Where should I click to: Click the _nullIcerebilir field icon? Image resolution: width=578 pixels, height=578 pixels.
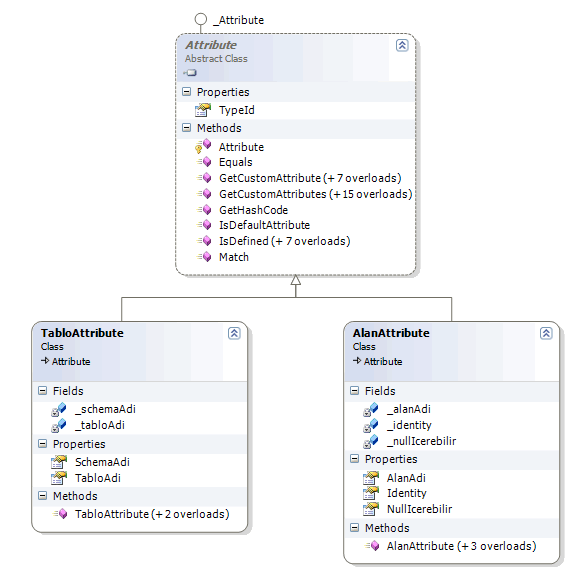370,441
